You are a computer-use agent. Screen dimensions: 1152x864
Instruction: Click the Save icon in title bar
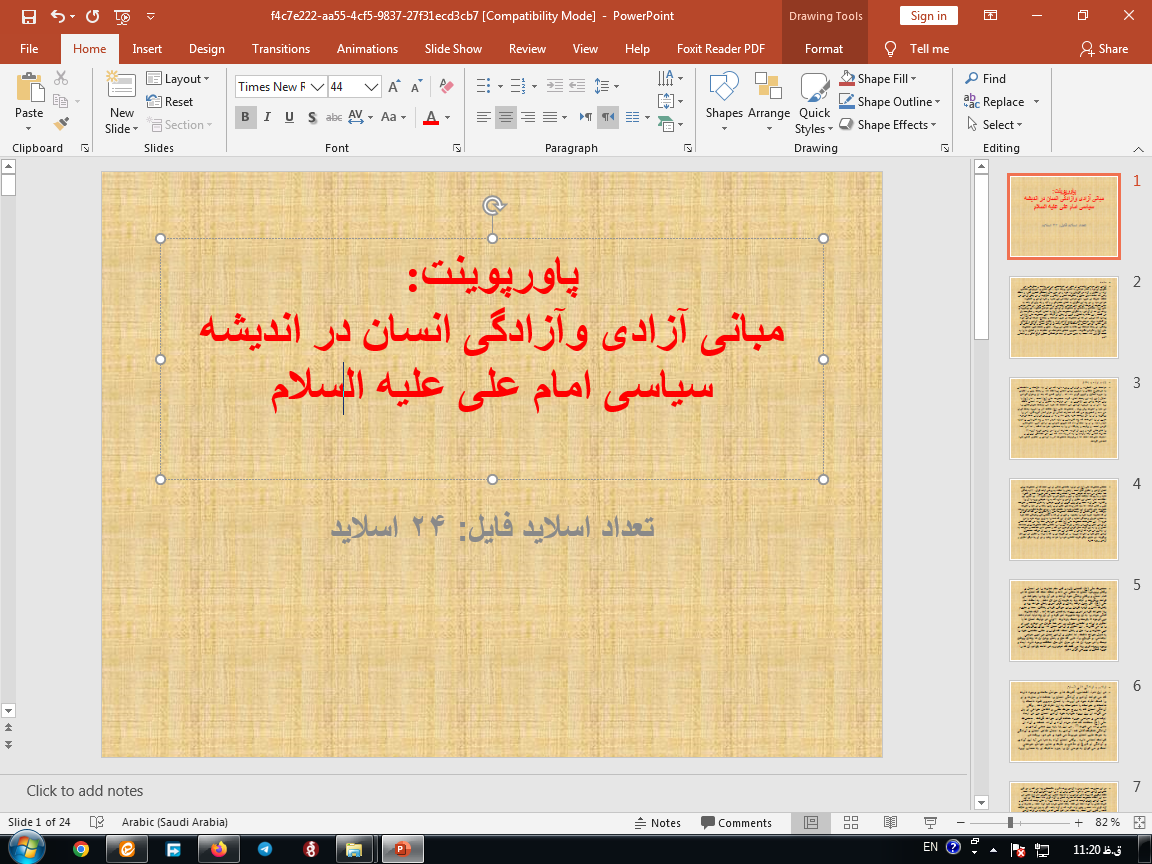coord(28,16)
